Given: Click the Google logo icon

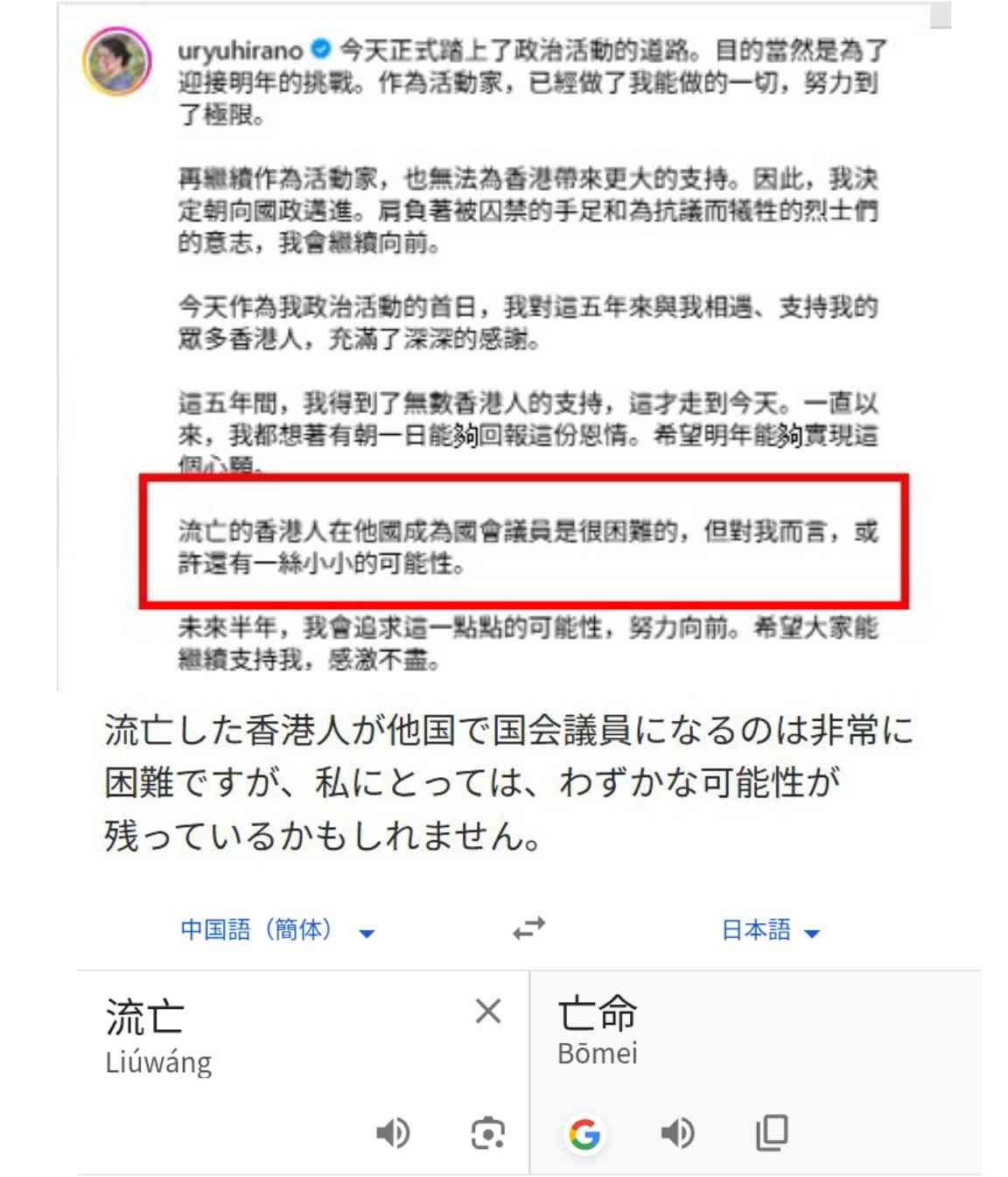Looking at the screenshot, I should [x=584, y=1134].
